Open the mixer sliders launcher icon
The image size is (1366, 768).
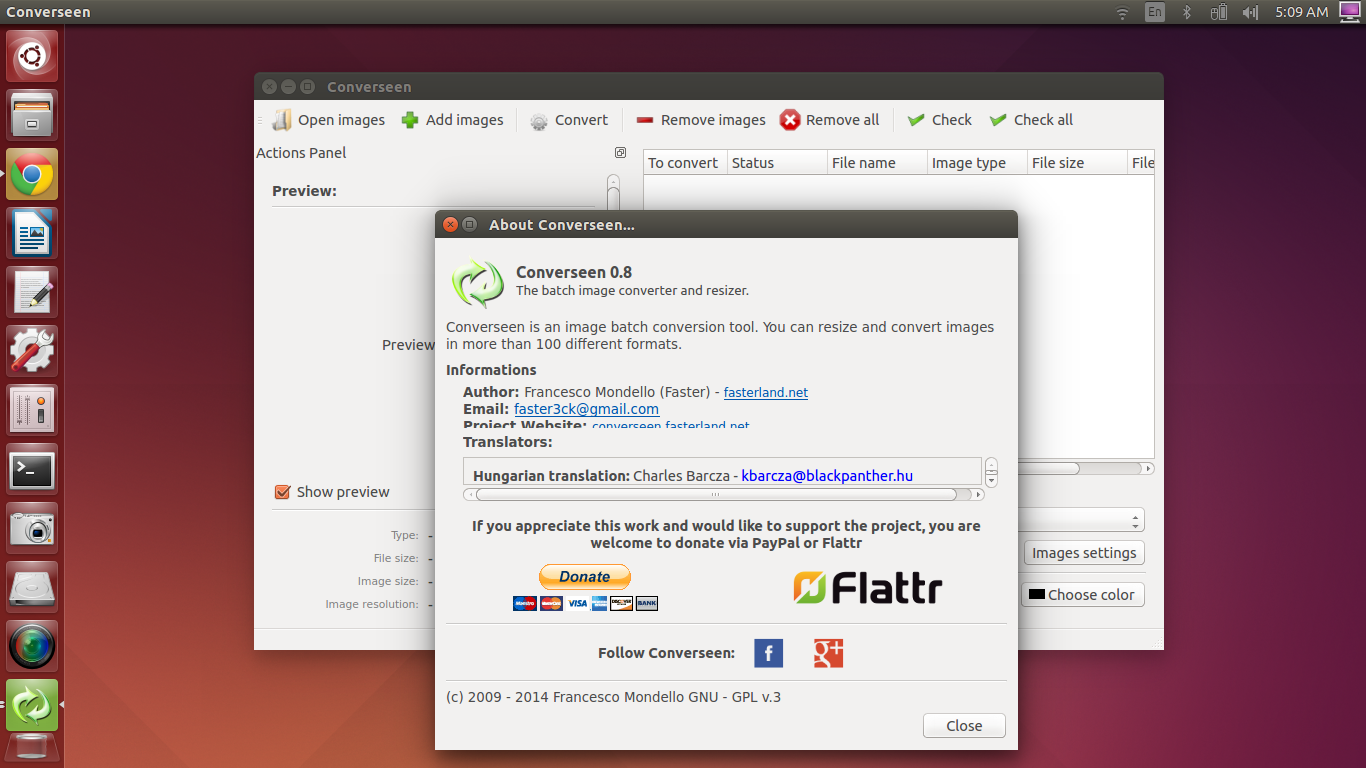tap(32, 410)
